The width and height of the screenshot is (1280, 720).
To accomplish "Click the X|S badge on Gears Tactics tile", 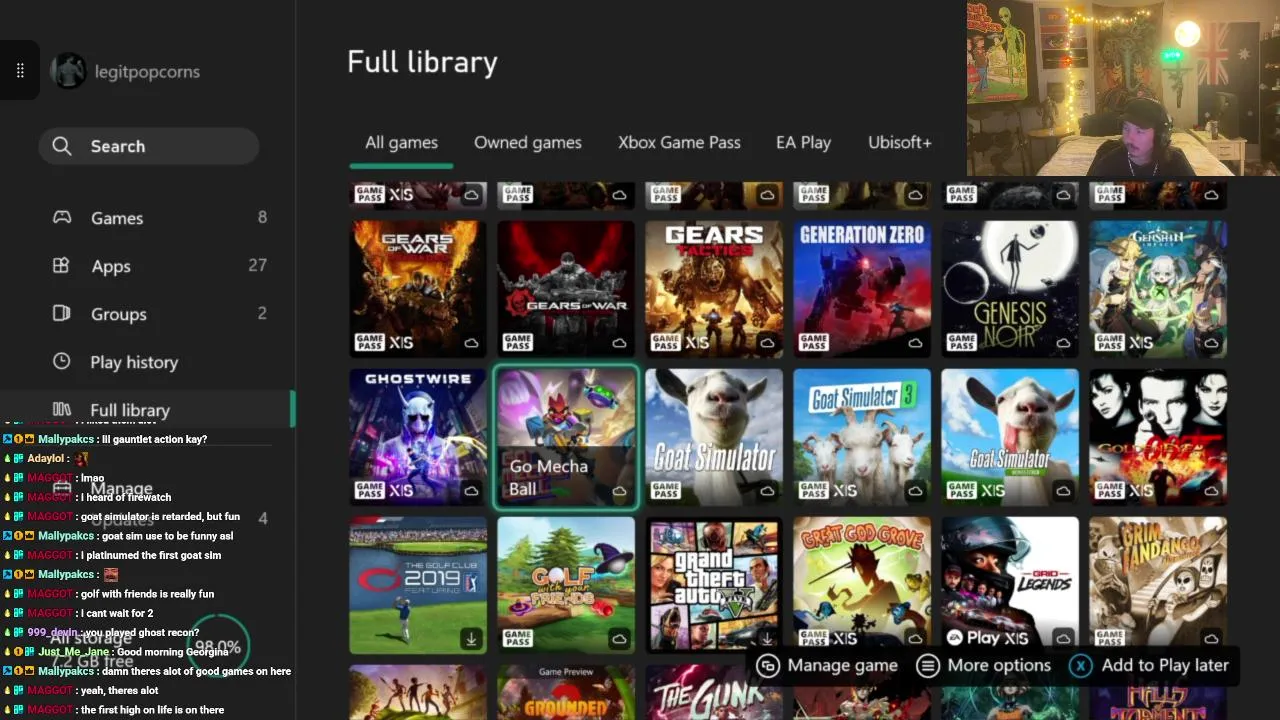I will coord(697,342).
